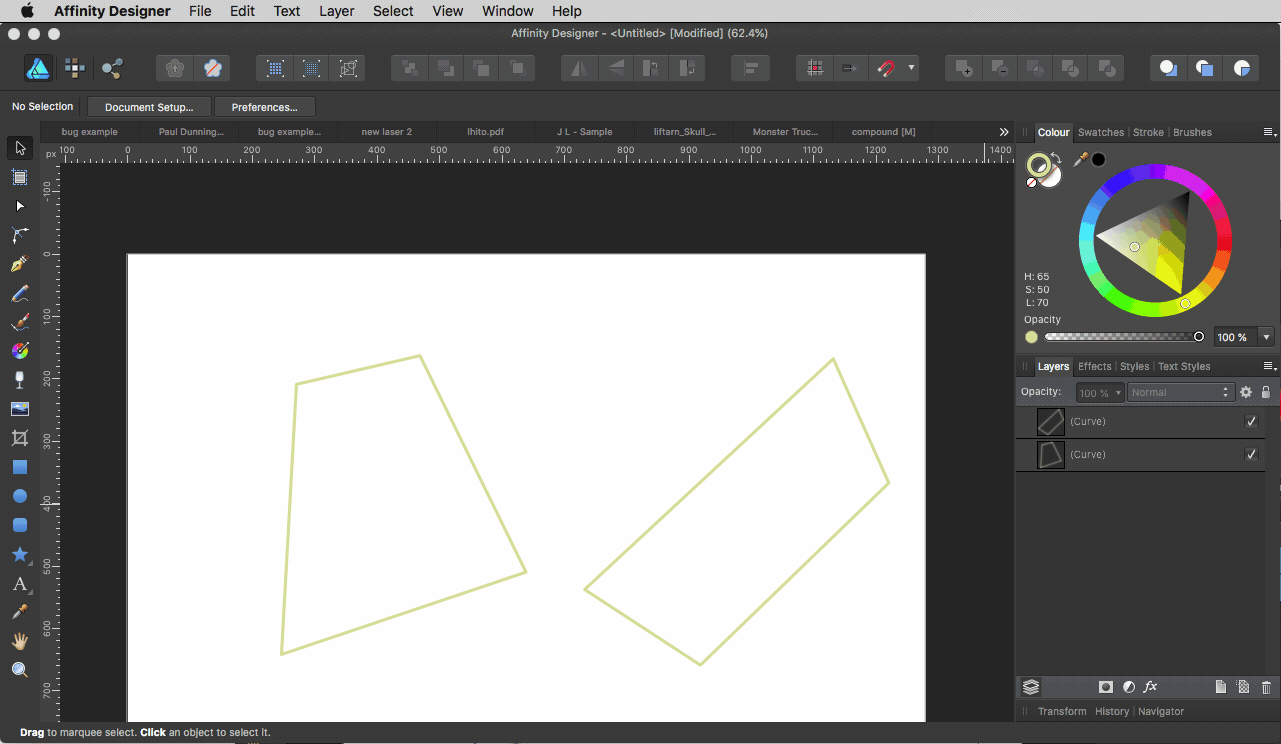Screen dimensions: 1281x744
Task: Open Preferences from the context toolbar
Action: (x=264, y=107)
